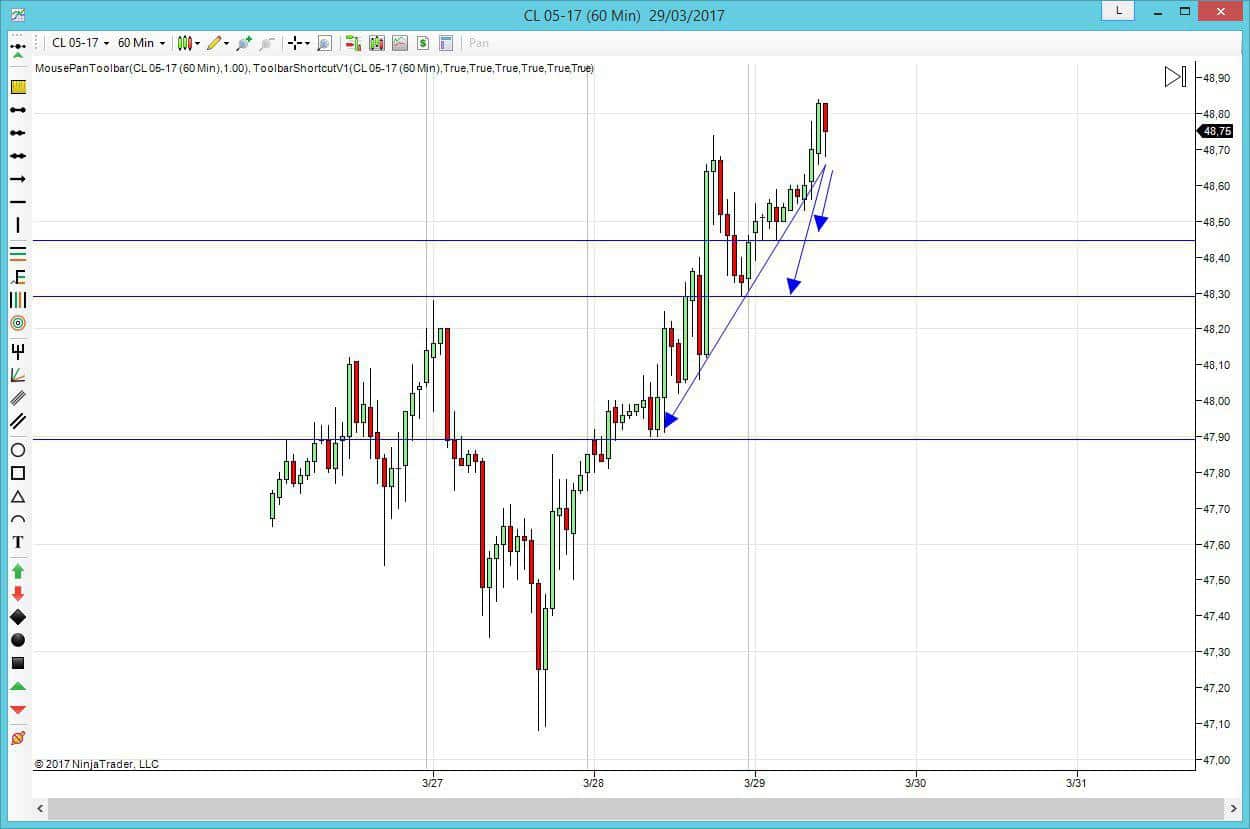The width and height of the screenshot is (1250, 829).
Task: Select the Triangle drawing tool
Action: (18, 496)
